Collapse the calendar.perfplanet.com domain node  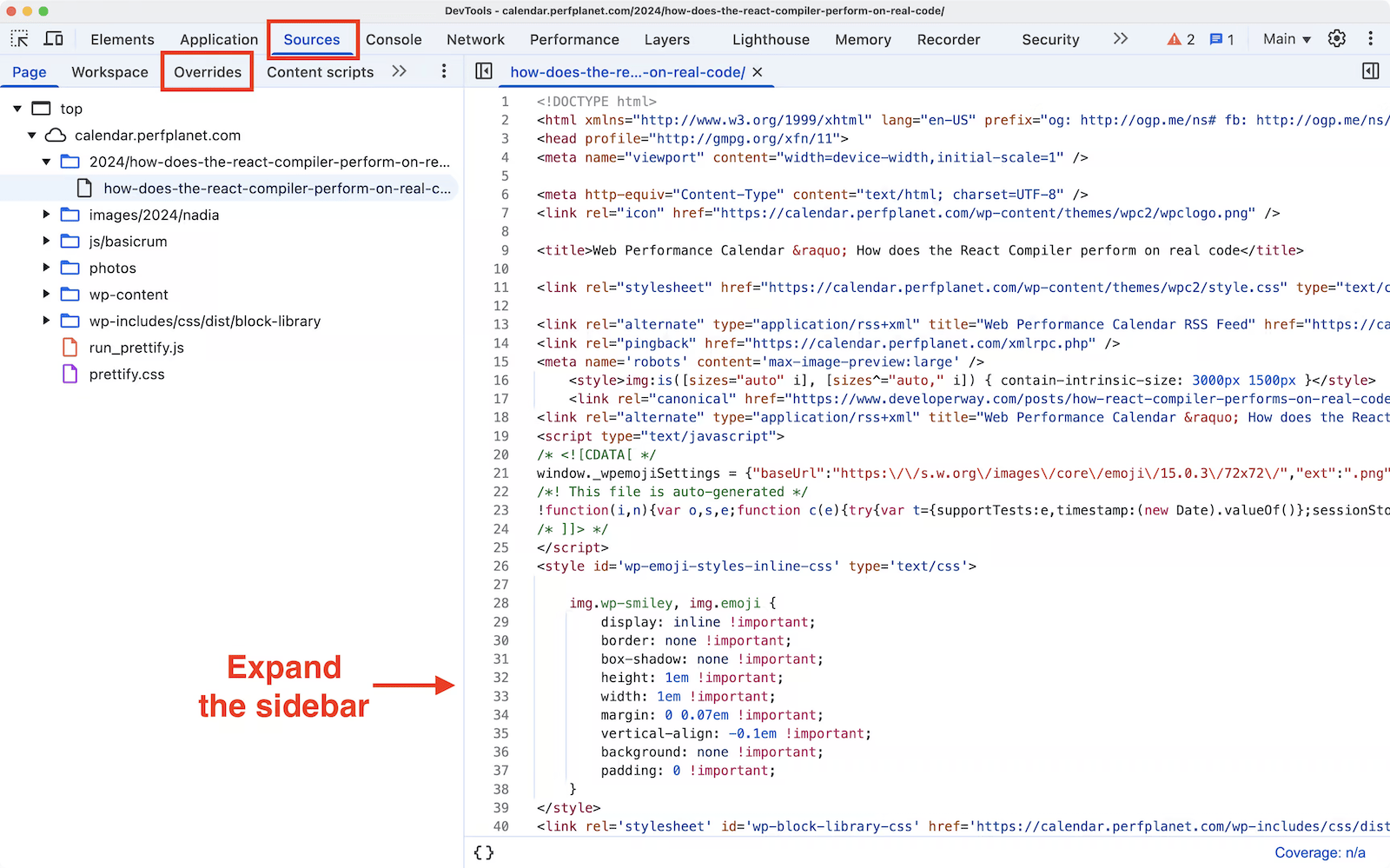point(32,136)
